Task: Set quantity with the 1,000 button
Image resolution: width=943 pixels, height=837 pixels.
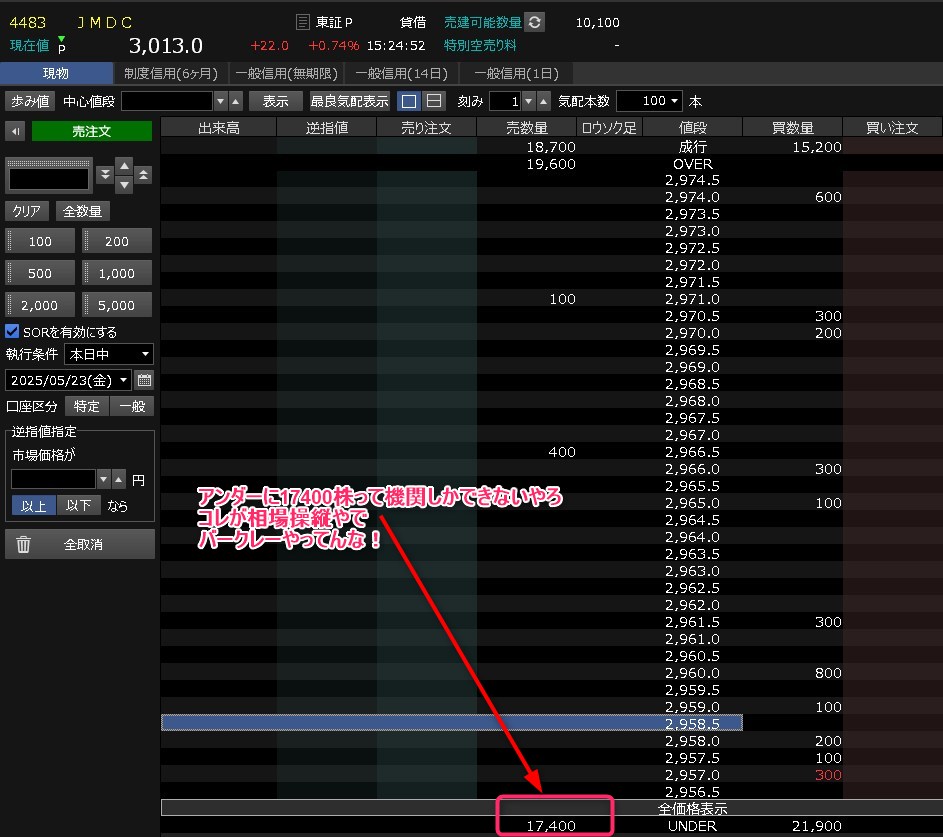Action: tap(117, 273)
